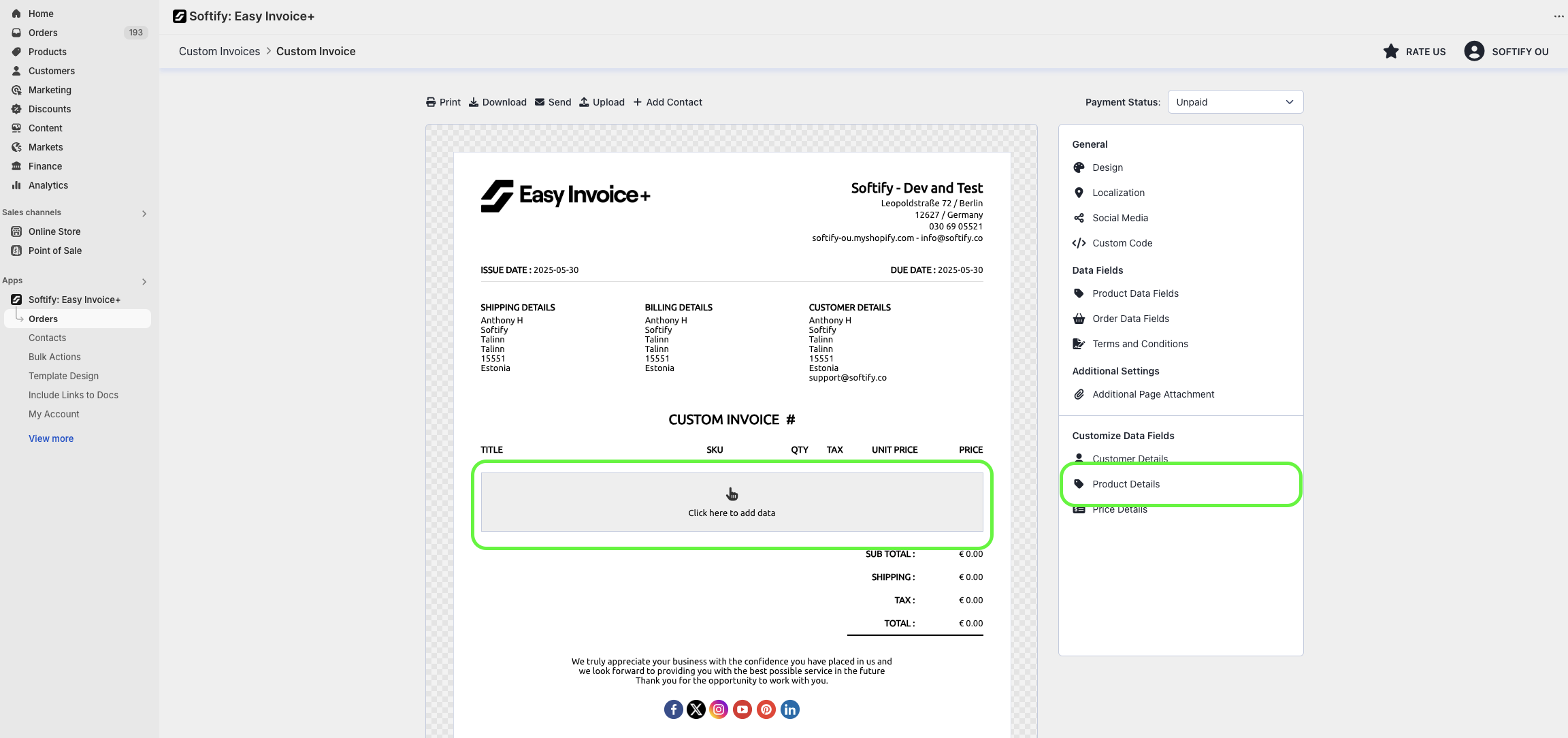The image size is (1568, 738).
Task: Open Product Details under Customize Data Fields
Action: point(1126,484)
